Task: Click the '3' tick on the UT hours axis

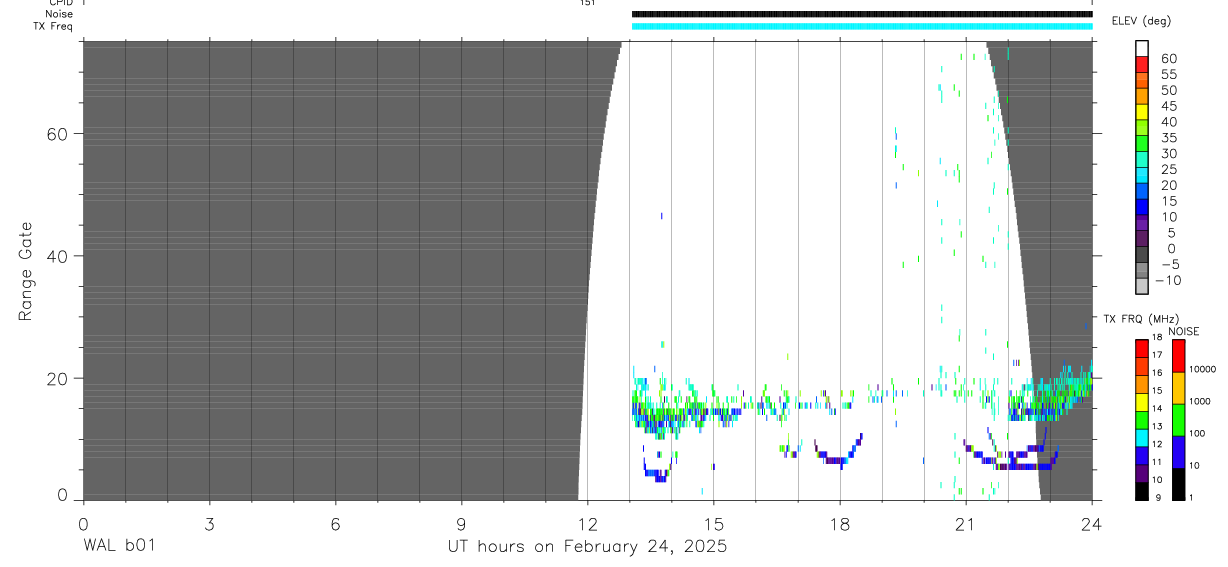Action: point(209,523)
